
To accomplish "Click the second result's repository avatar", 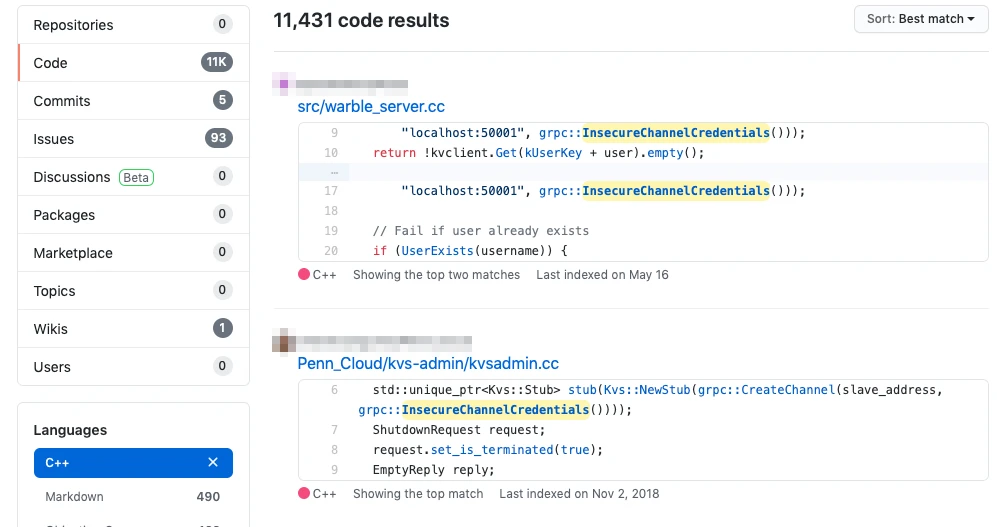I will point(283,342).
